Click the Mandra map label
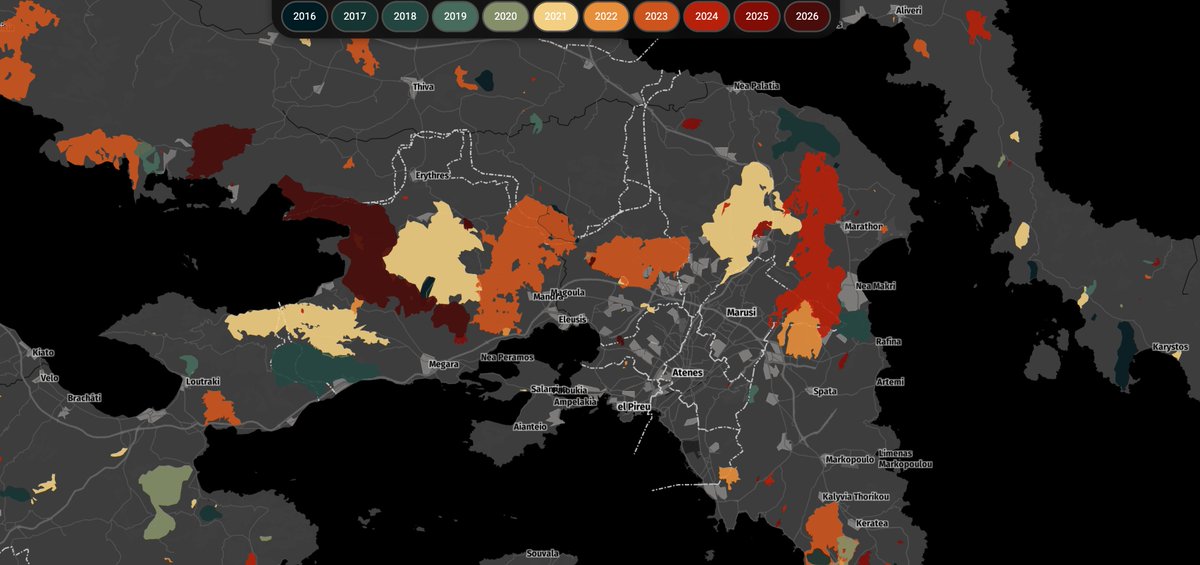Image resolution: width=1200 pixels, height=565 pixels. coord(548,296)
